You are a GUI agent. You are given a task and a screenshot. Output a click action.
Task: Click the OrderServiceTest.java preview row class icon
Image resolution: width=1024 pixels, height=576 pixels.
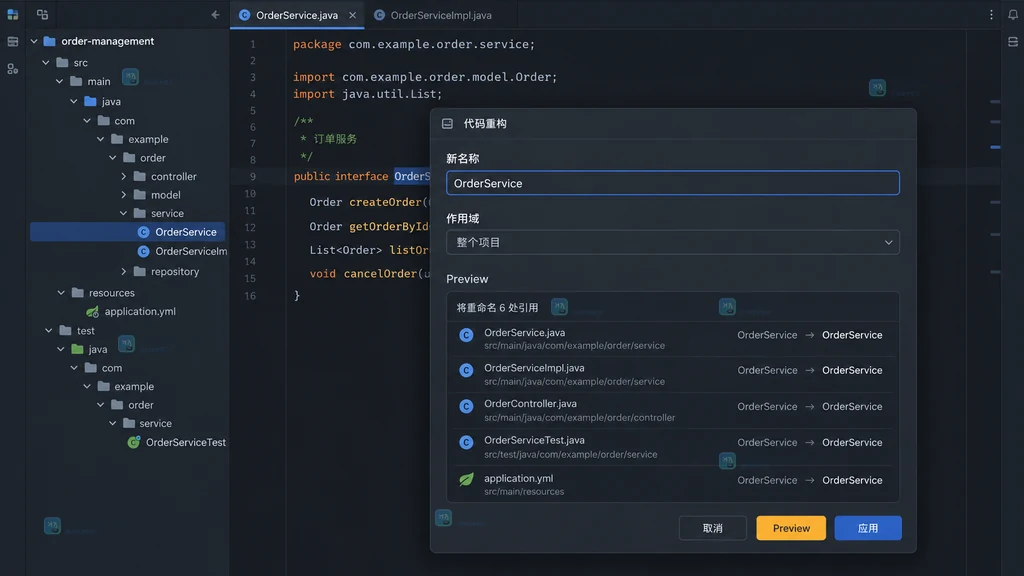pyautogui.click(x=466, y=442)
